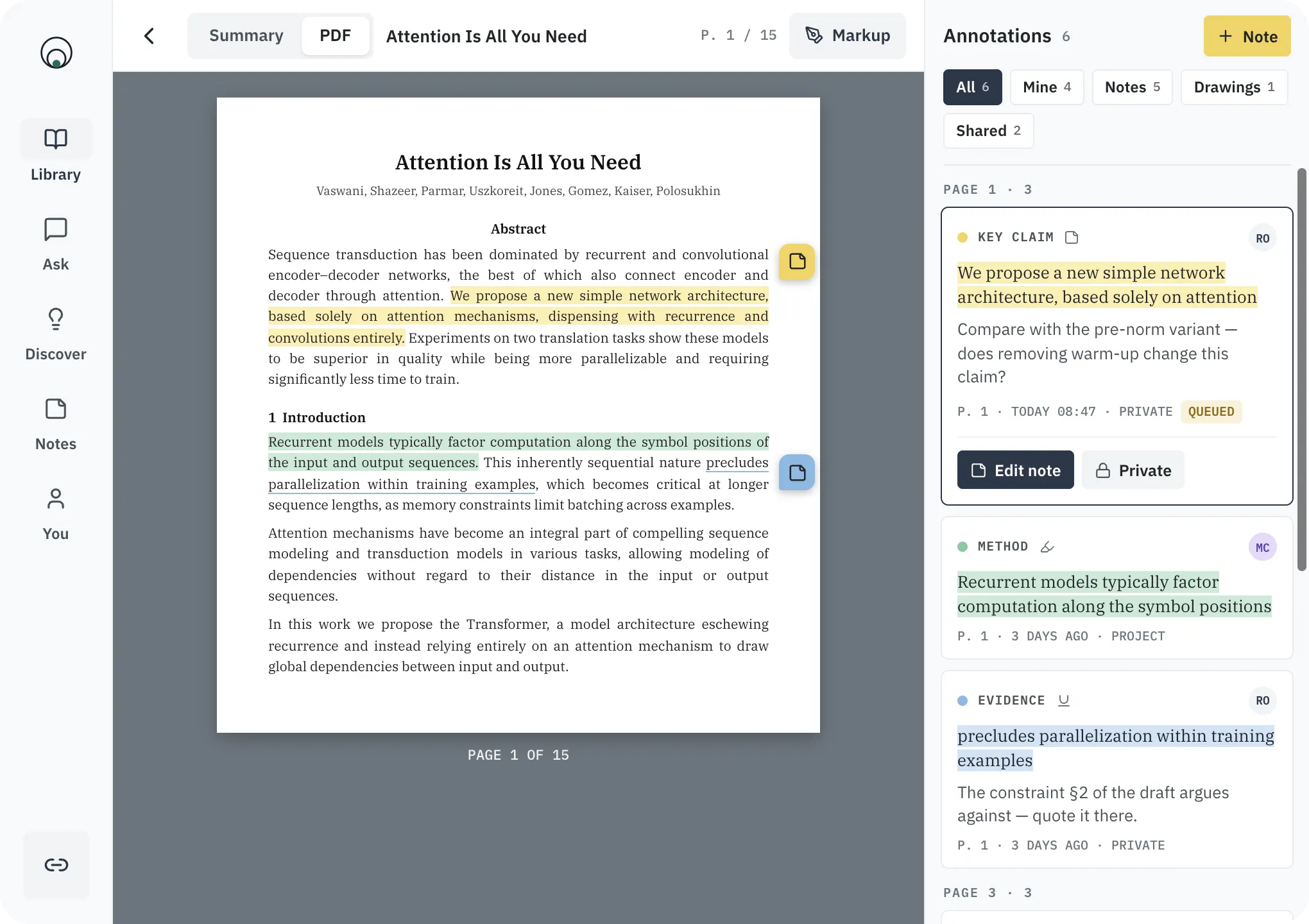This screenshot has width=1309, height=924.
Task: Add a new Note
Action: [x=1247, y=36]
